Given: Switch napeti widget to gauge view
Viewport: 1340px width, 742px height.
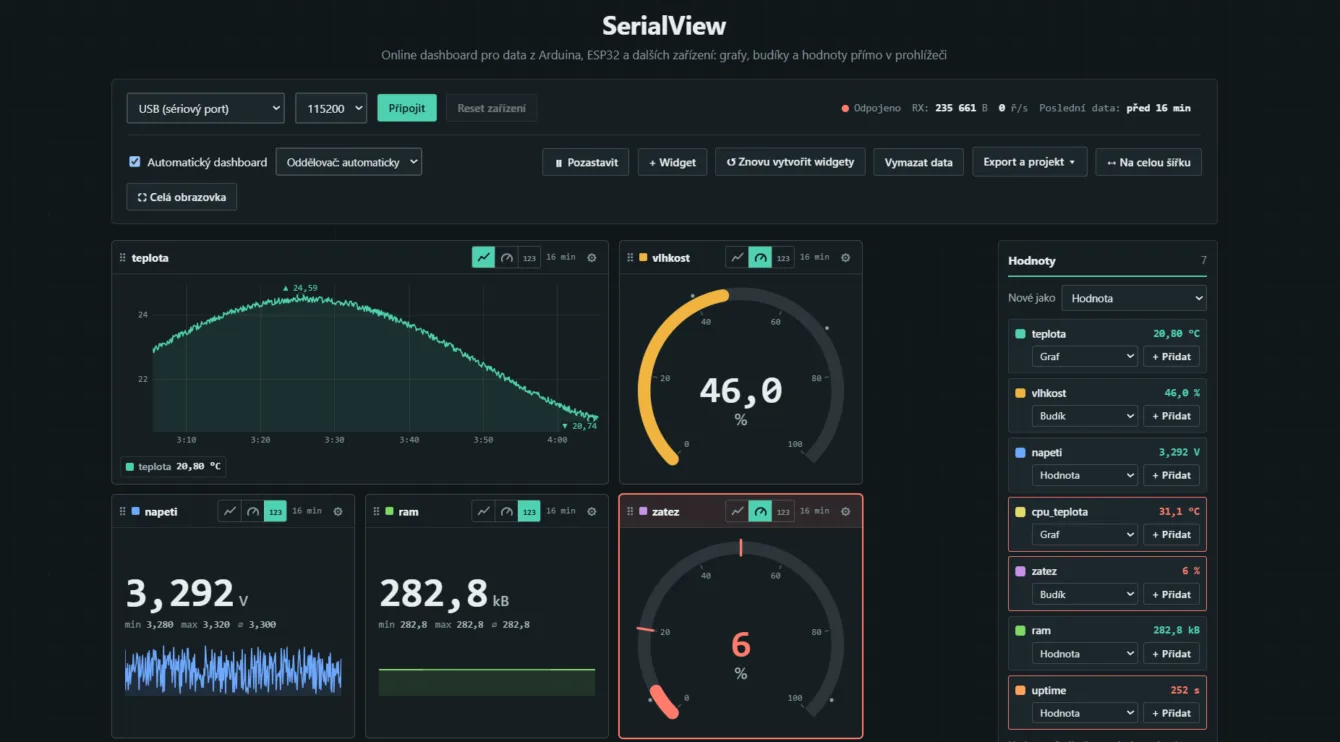Looking at the screenshot, I should [253, 512].
